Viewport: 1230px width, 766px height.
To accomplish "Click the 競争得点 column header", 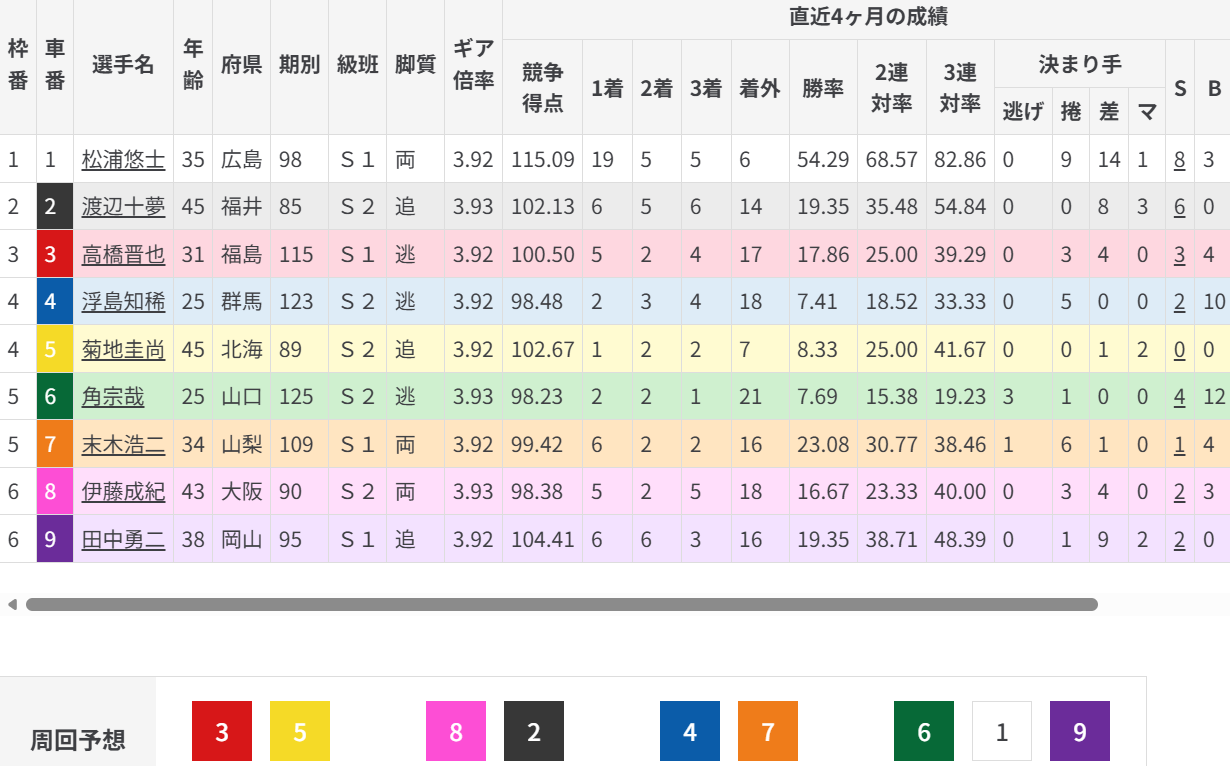I will tap(542, 87).
